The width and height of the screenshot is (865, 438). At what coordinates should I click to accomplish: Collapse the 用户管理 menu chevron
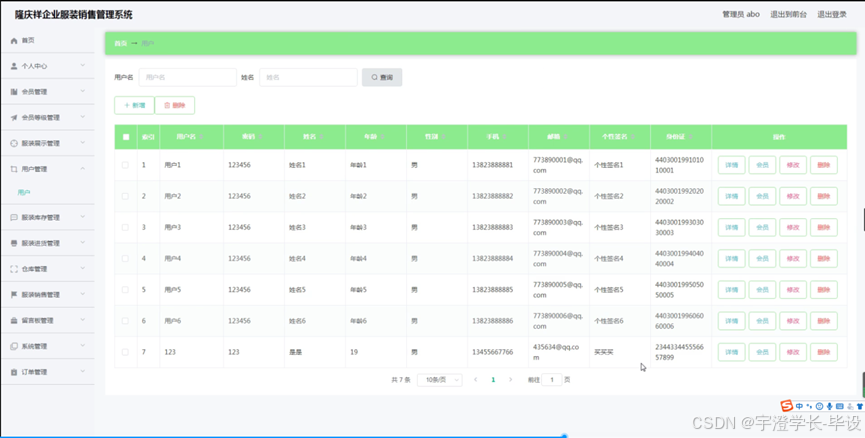tap(83, 169)
